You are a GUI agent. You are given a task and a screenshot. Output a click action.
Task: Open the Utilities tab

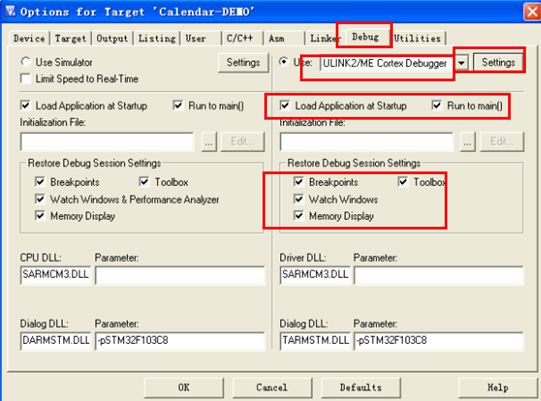coord(417,38)
